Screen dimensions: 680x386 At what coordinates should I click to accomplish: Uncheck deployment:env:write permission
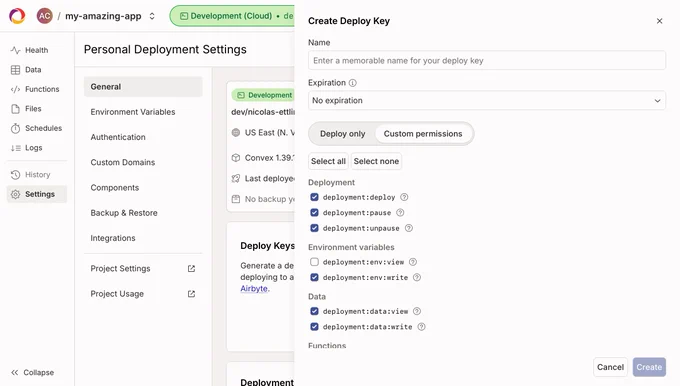point(314,278)
